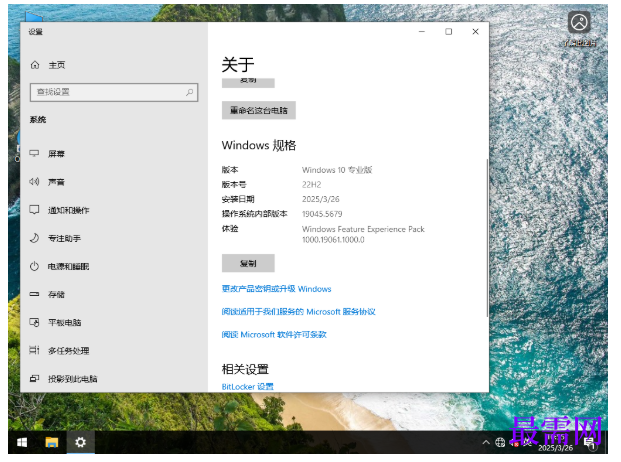Open the BitLocker 设置 link
This screenshot has height=462, width=621.
248,387
